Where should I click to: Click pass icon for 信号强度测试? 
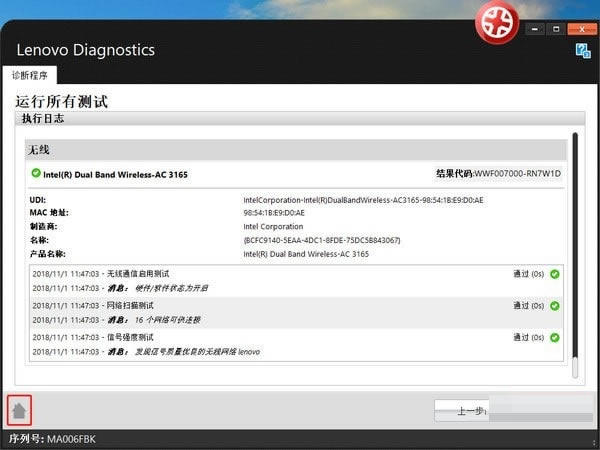555,339
